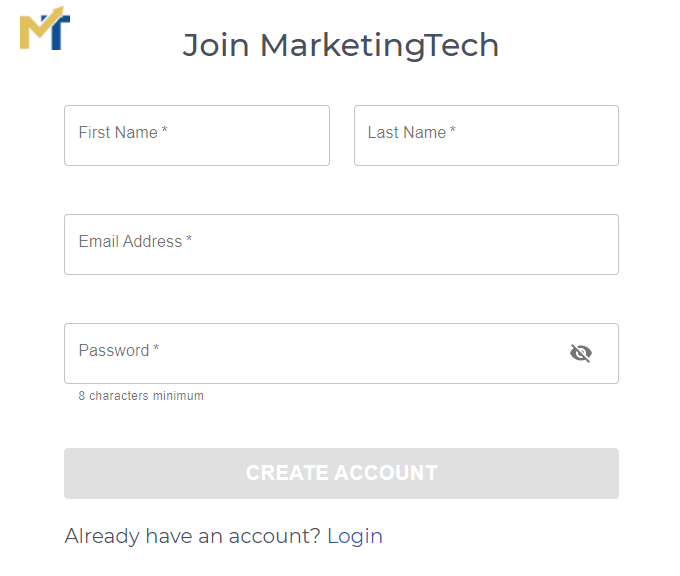Open the Login link
The height and width of the screenshot is (576, 680).
click(x=355, y=536)
